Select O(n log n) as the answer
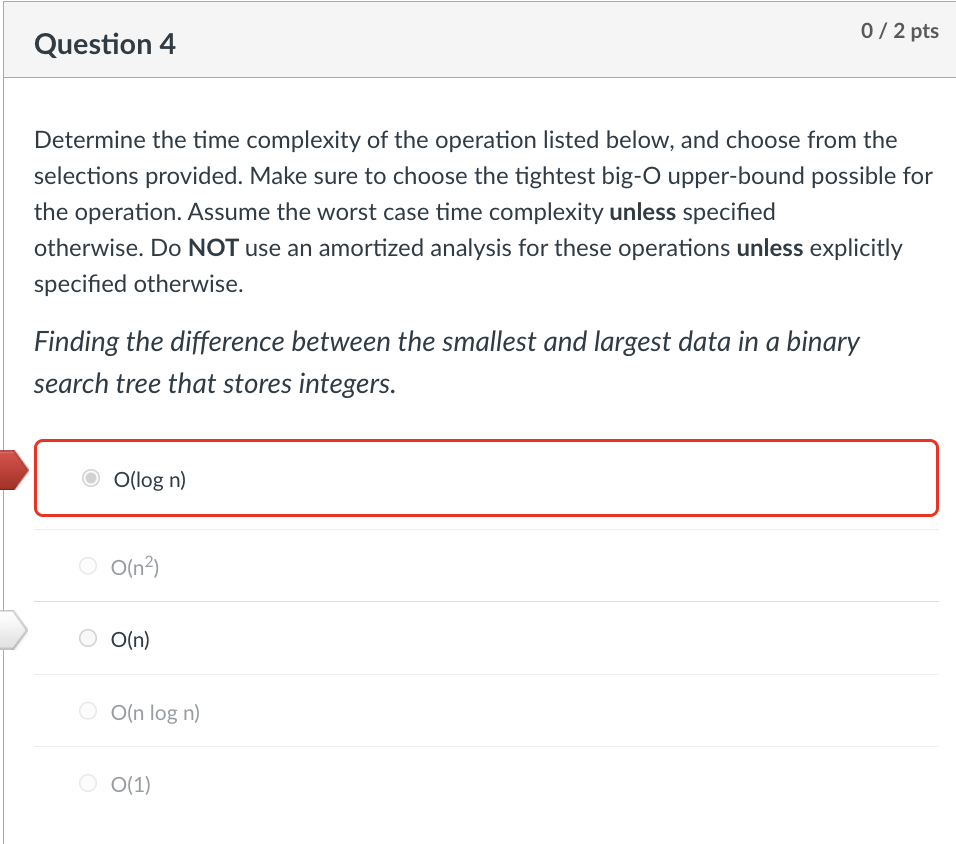This screenshot has width=956, height=844. (88, 711)
